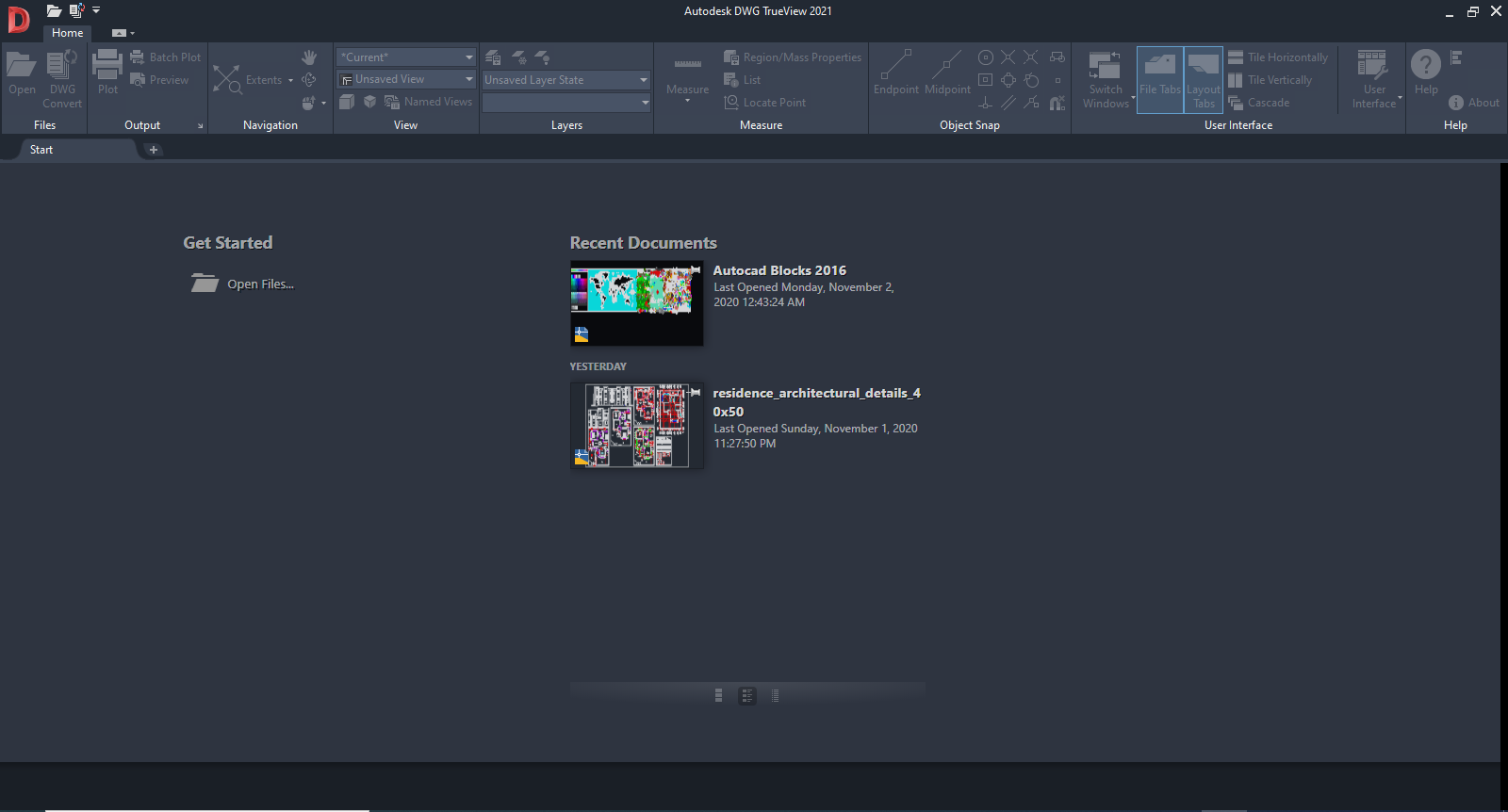This screenshot has height=812, width=1508.
Task: Click the solid box visual style icon
Action: (x=347, y=102)
